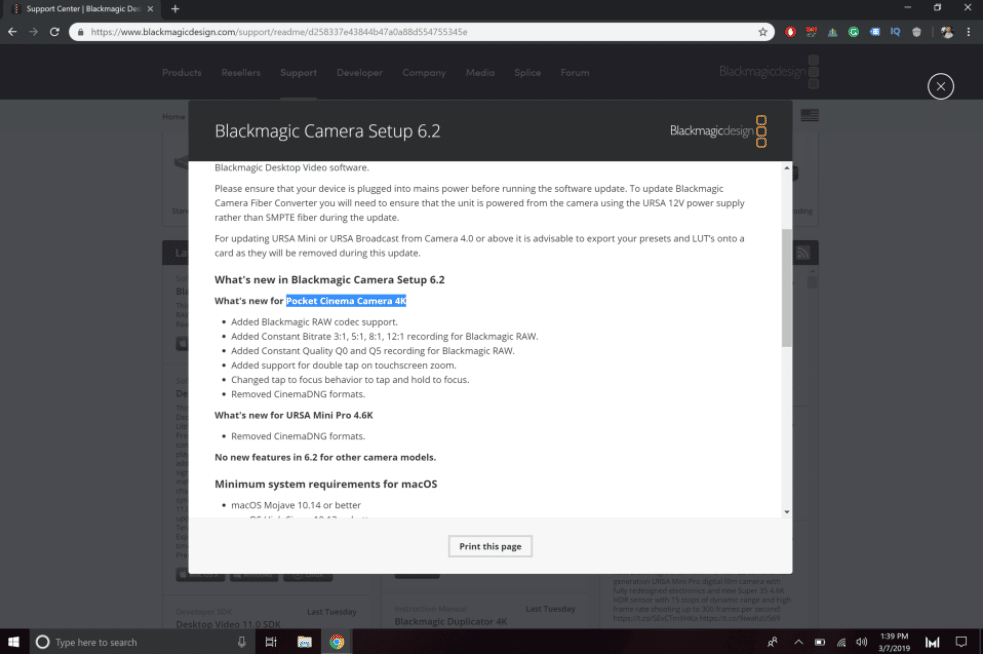Click the Print this page button
The width and height of the screenshot is (983, 654).
click(490, 546)
